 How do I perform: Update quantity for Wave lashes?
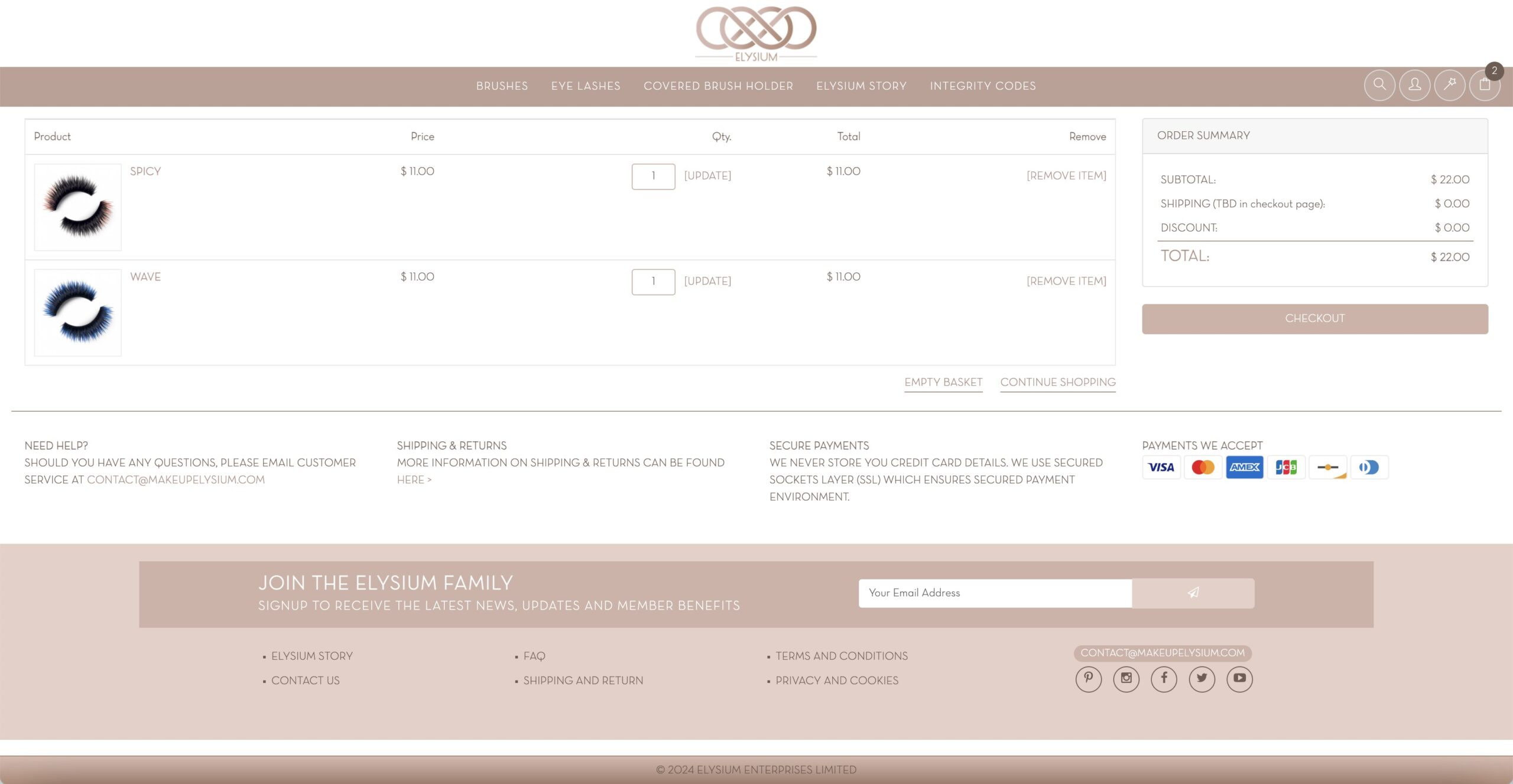tap(707, 281)
